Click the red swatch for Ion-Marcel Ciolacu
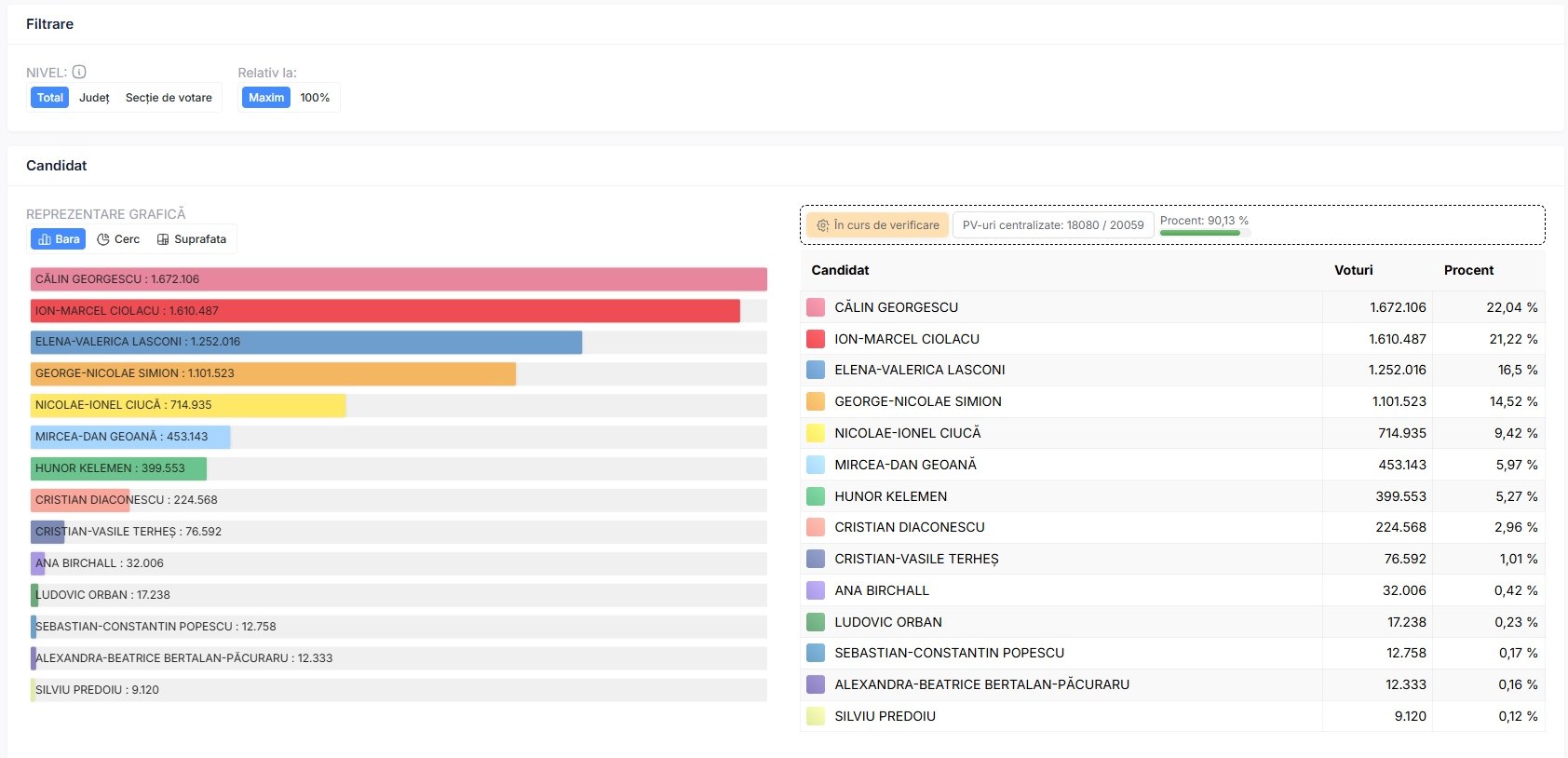This screenshot has width=1568, height=758. coord(816,339)
